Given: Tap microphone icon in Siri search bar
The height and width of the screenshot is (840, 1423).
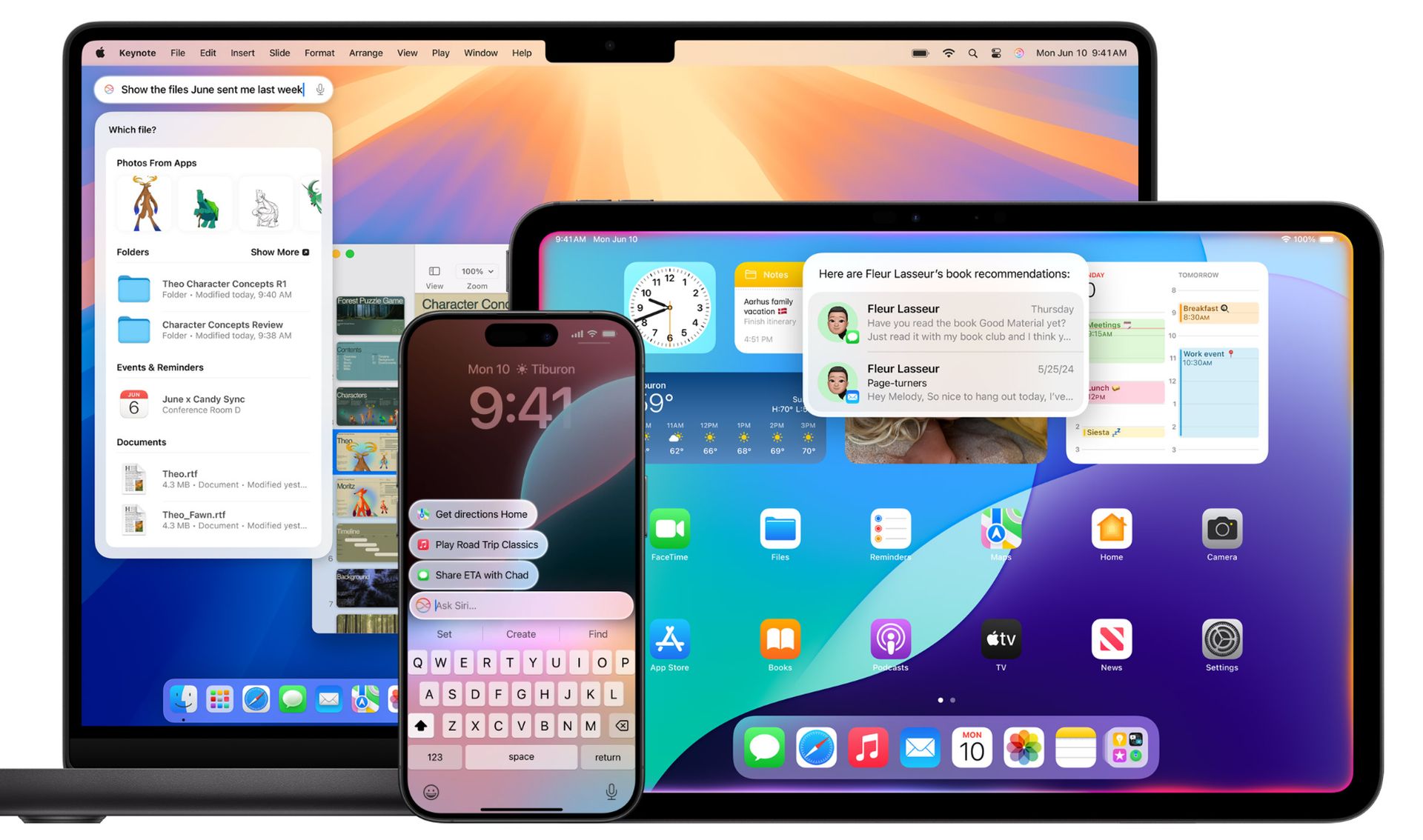Looking at the screenshot, I should tap(320, 90).
